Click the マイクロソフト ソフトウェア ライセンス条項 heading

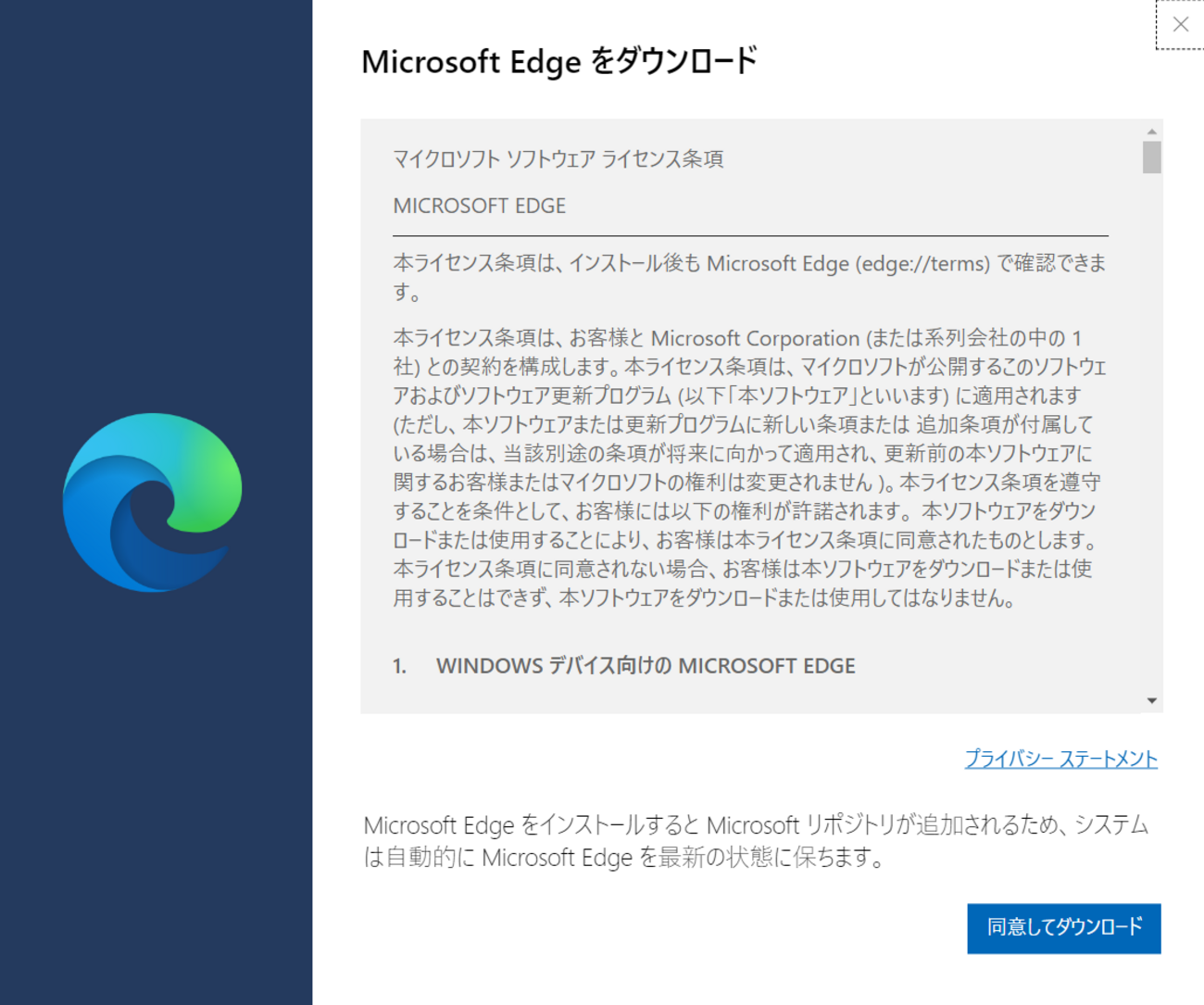(558, 159)
